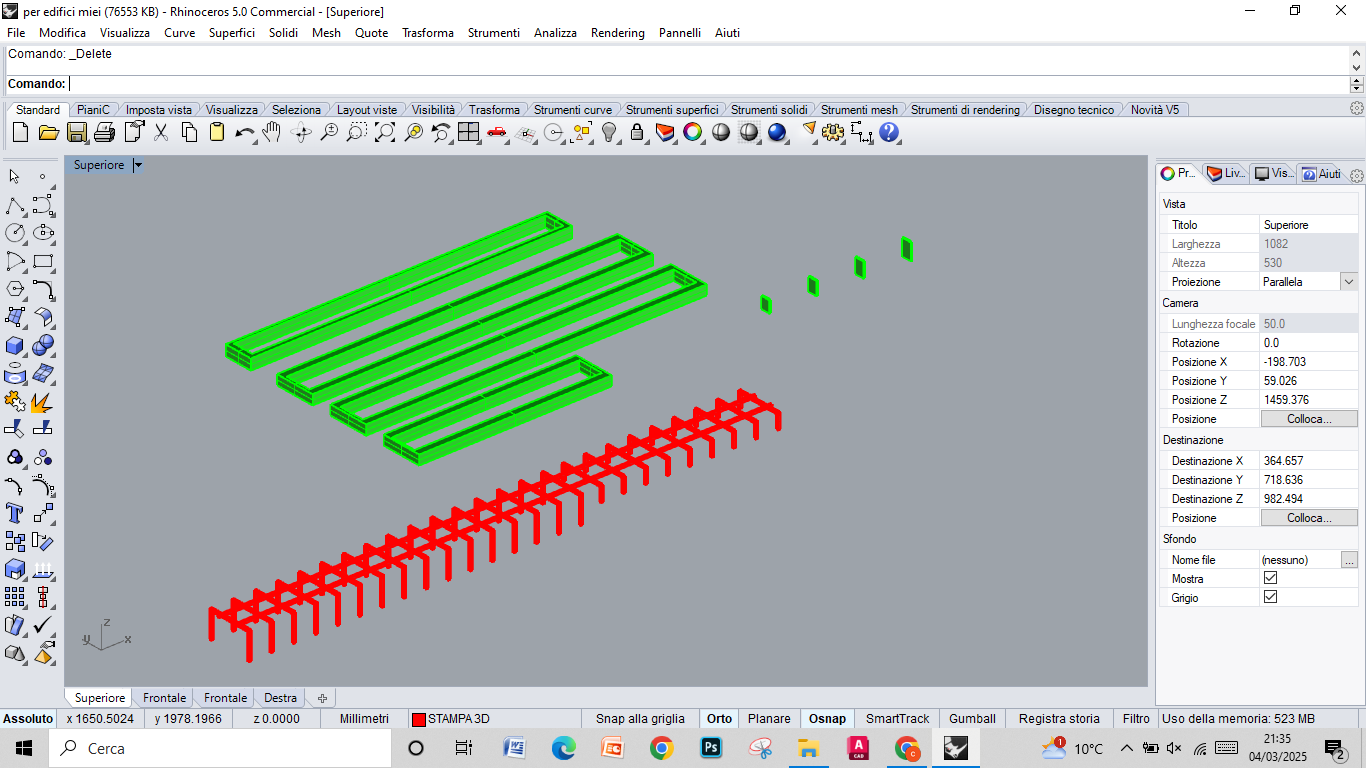Select the Polyline tool in left toolbar
The height and width of the screenshot is (768, 1366).
(x=15, y=205)
